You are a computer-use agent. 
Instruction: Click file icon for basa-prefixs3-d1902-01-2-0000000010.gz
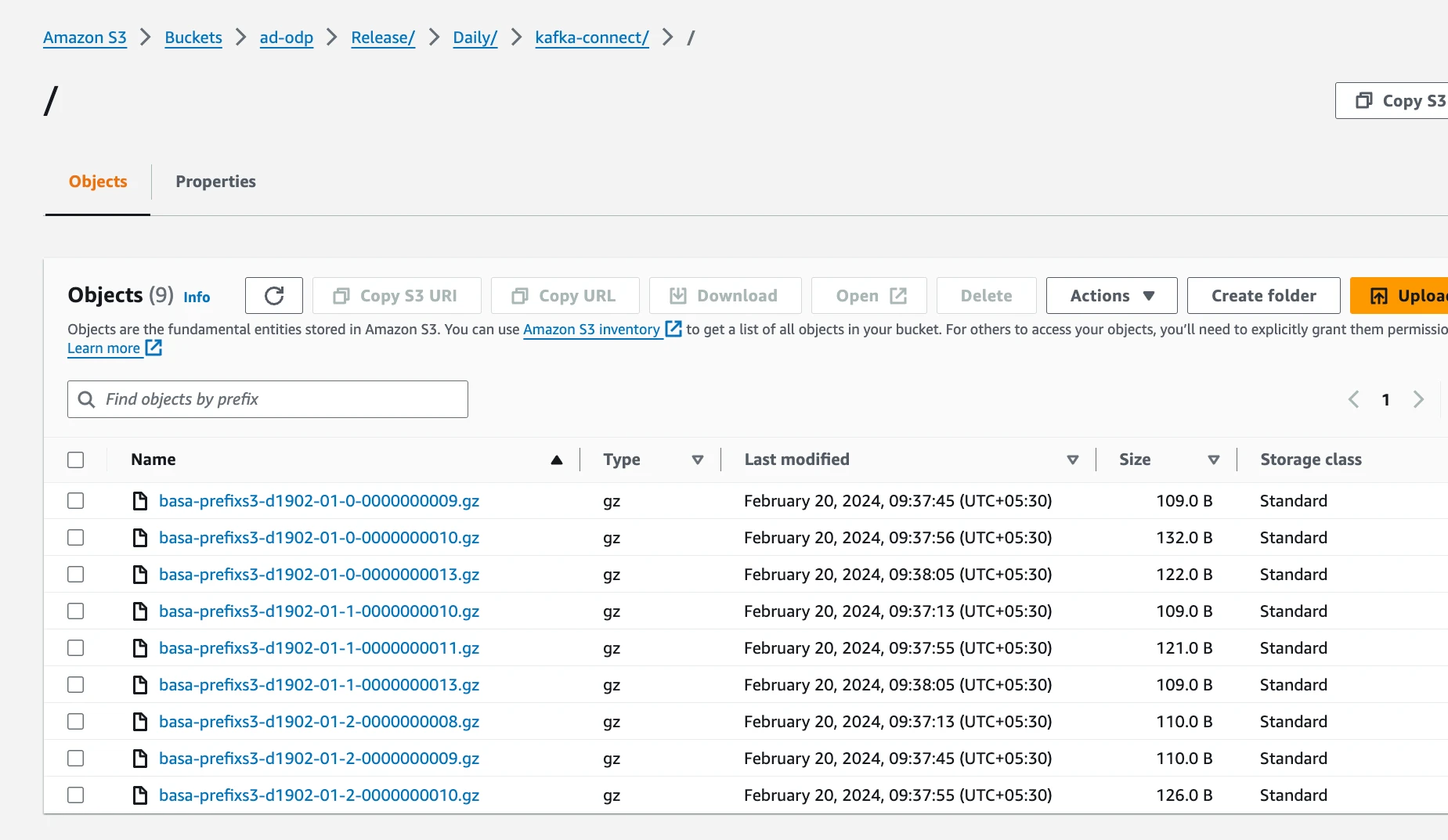pyautogui.click(x=140, y=795)
